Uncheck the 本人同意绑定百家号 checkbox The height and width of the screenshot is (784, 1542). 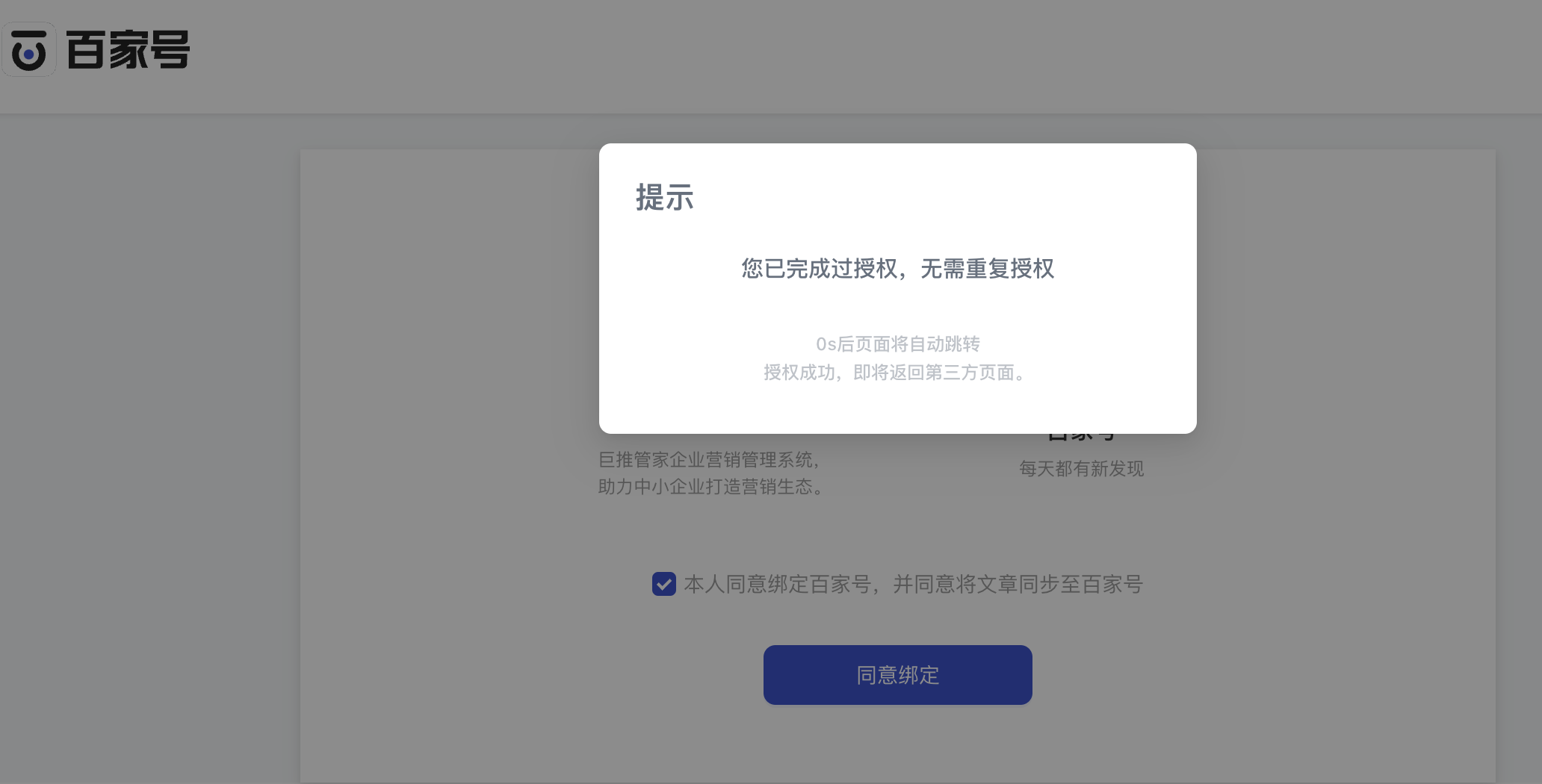(664, 584)
